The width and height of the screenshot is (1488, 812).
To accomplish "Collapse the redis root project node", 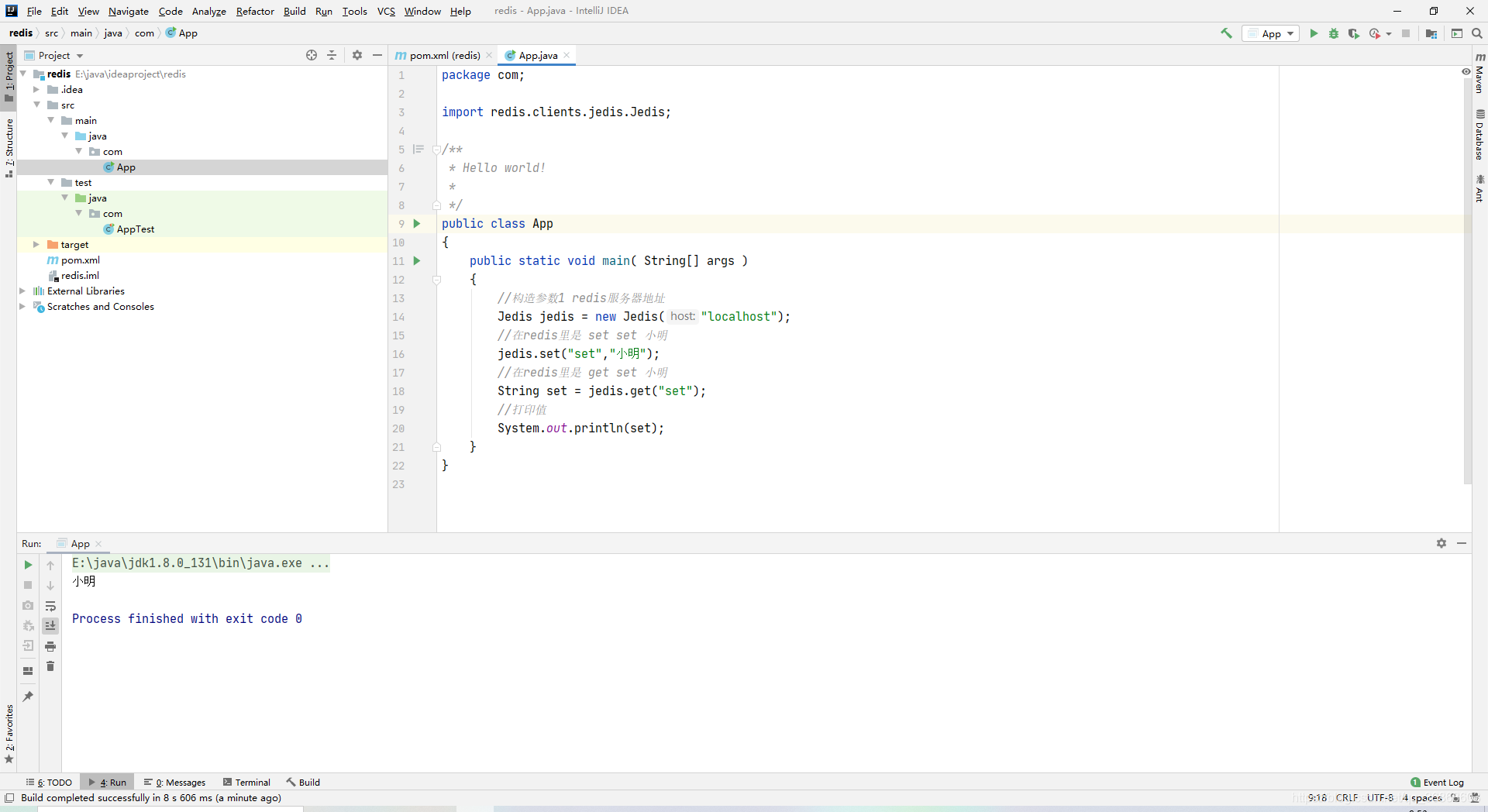I will [x=22, y=74].
